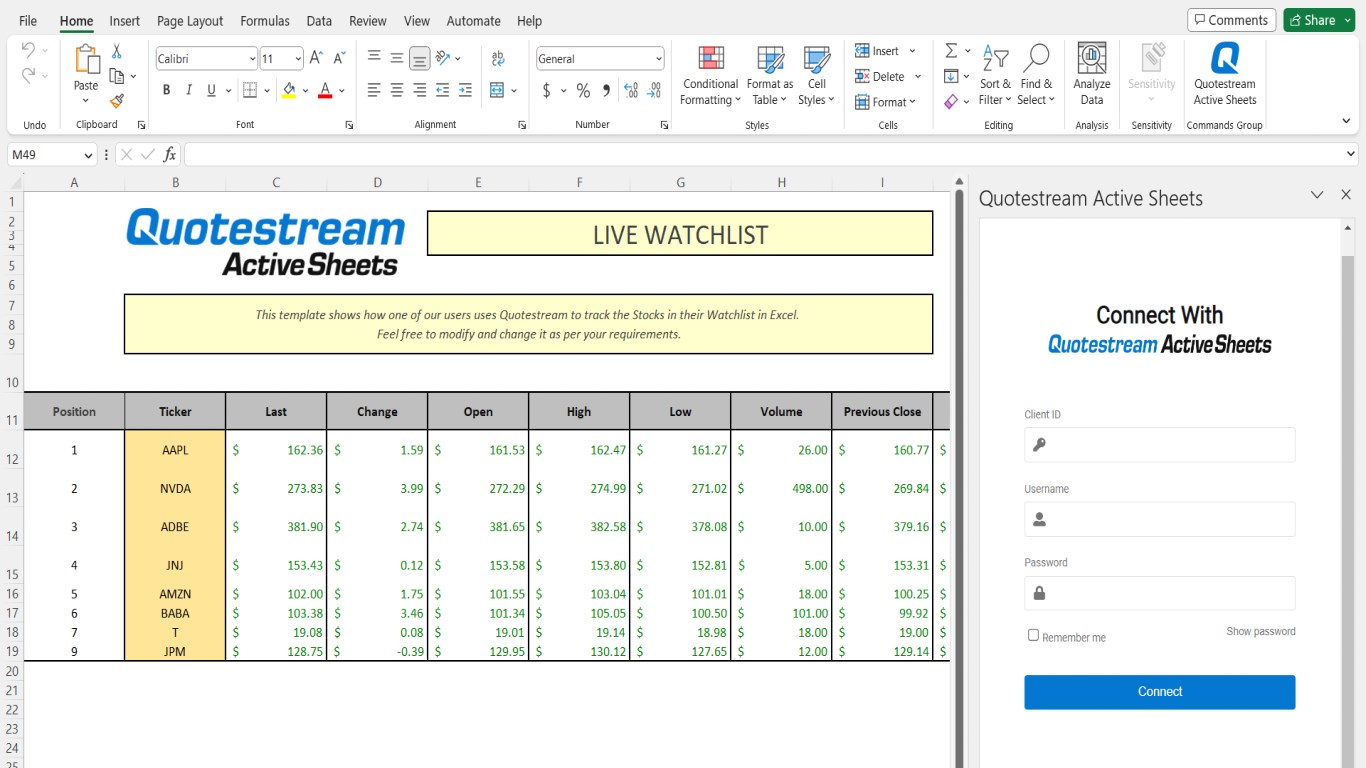This screenshot has width=1366, height=768.
Task: Click the Insert cells button
Action: click(x=878, y=51)
